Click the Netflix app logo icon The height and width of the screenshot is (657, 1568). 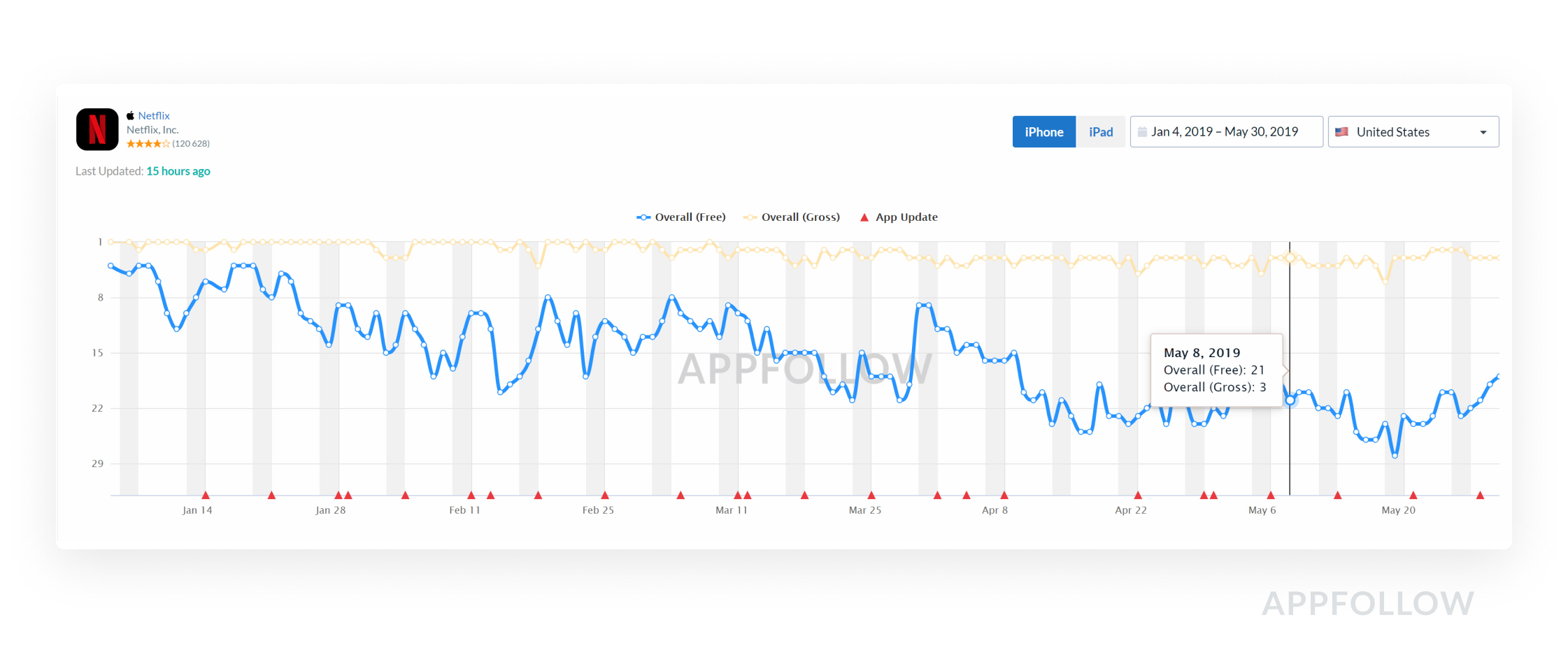(97, 129)
